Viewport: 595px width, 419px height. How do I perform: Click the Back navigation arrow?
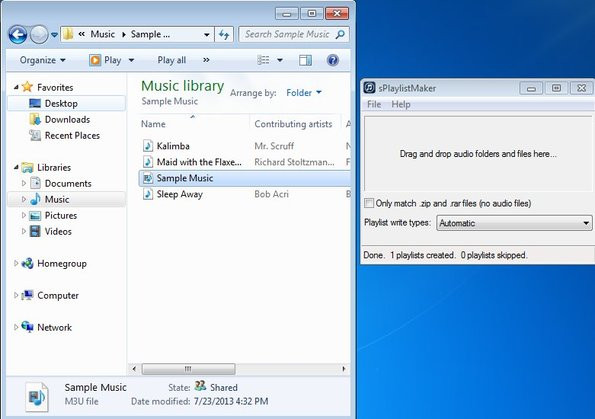click(17, 35)
